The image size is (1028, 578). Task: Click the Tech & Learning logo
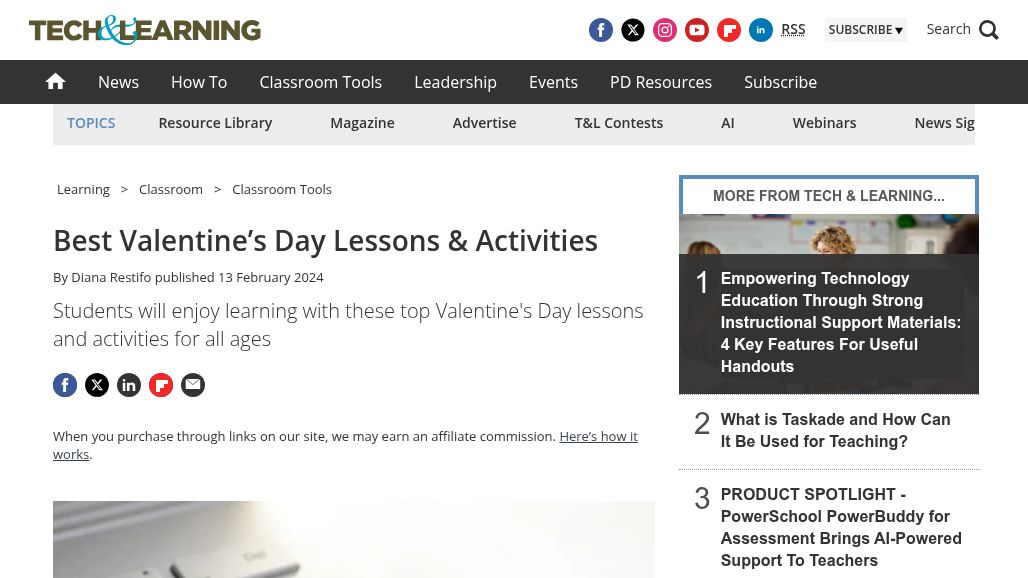pyautogui.click(x=145, y=30)
